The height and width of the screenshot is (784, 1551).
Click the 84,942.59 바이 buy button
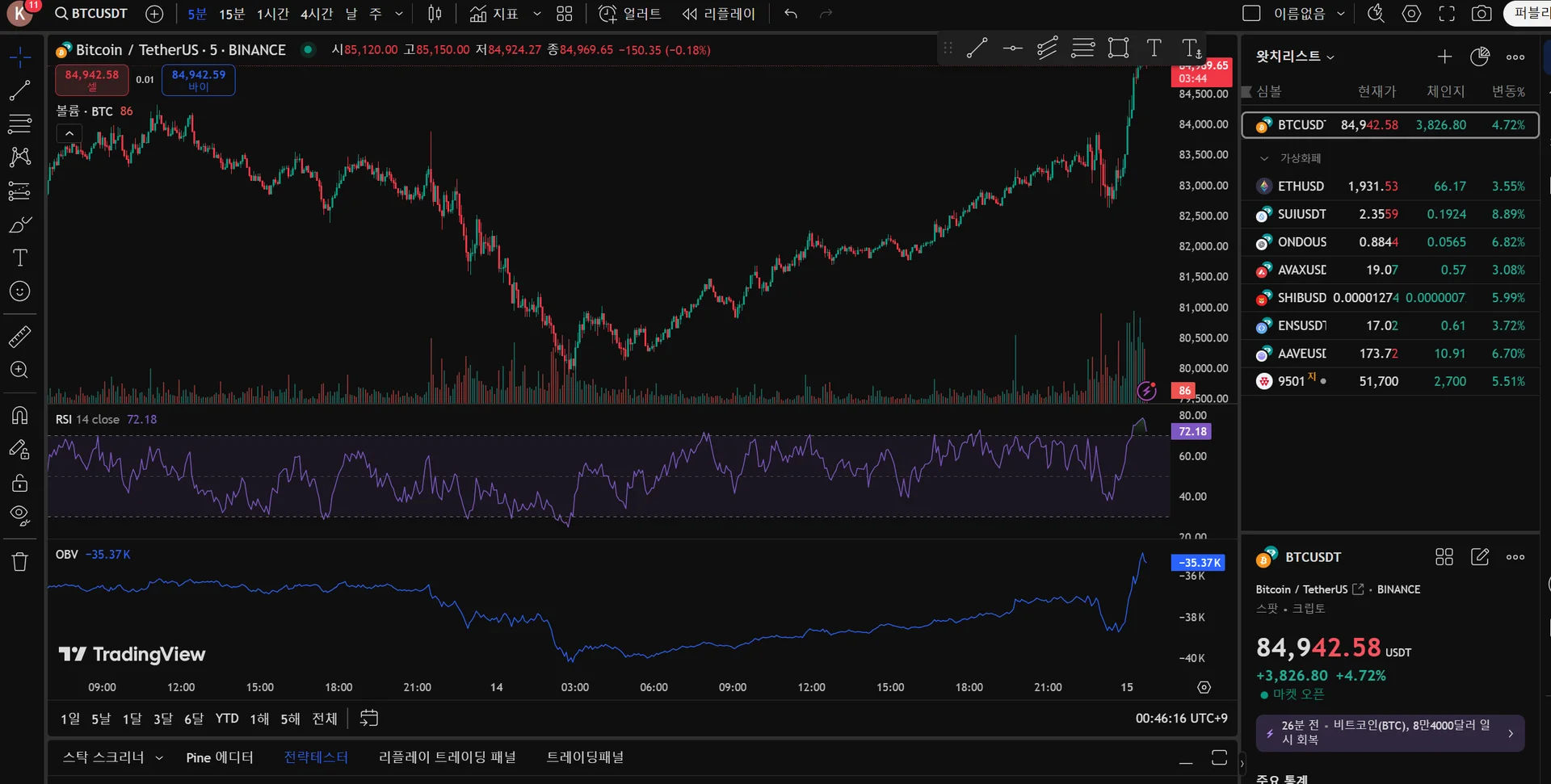[199, 80]
